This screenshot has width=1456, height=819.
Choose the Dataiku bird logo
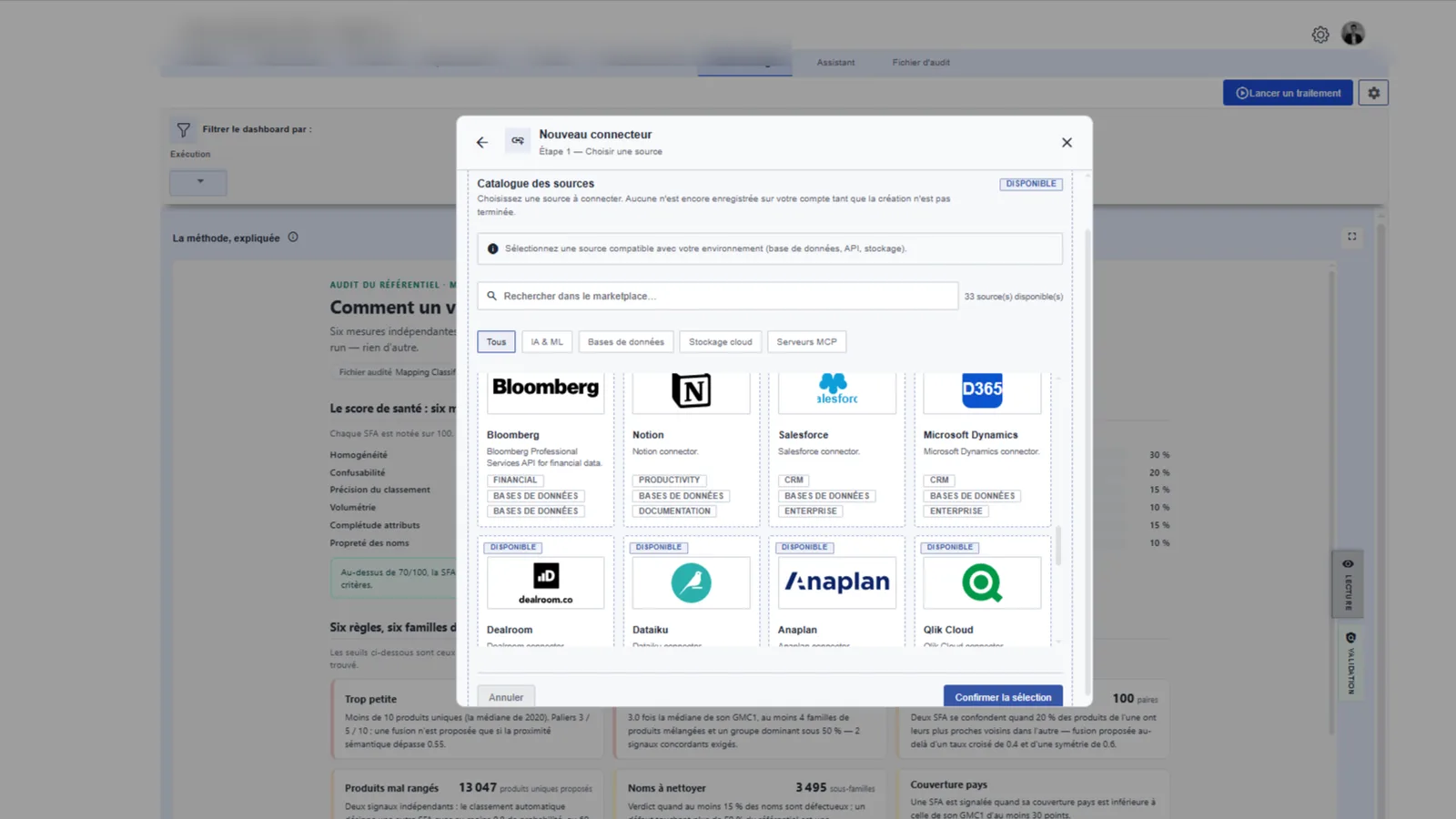pyautogui.click(x=692, y=582)
